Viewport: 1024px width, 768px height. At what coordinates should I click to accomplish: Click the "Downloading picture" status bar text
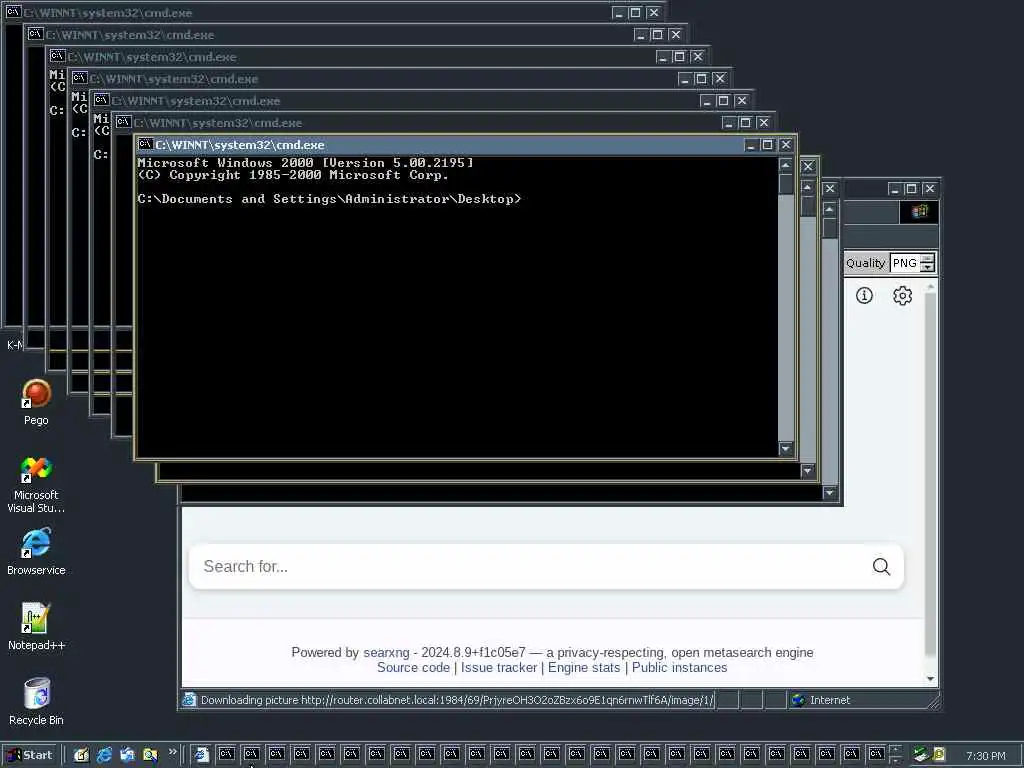point(457,700)
